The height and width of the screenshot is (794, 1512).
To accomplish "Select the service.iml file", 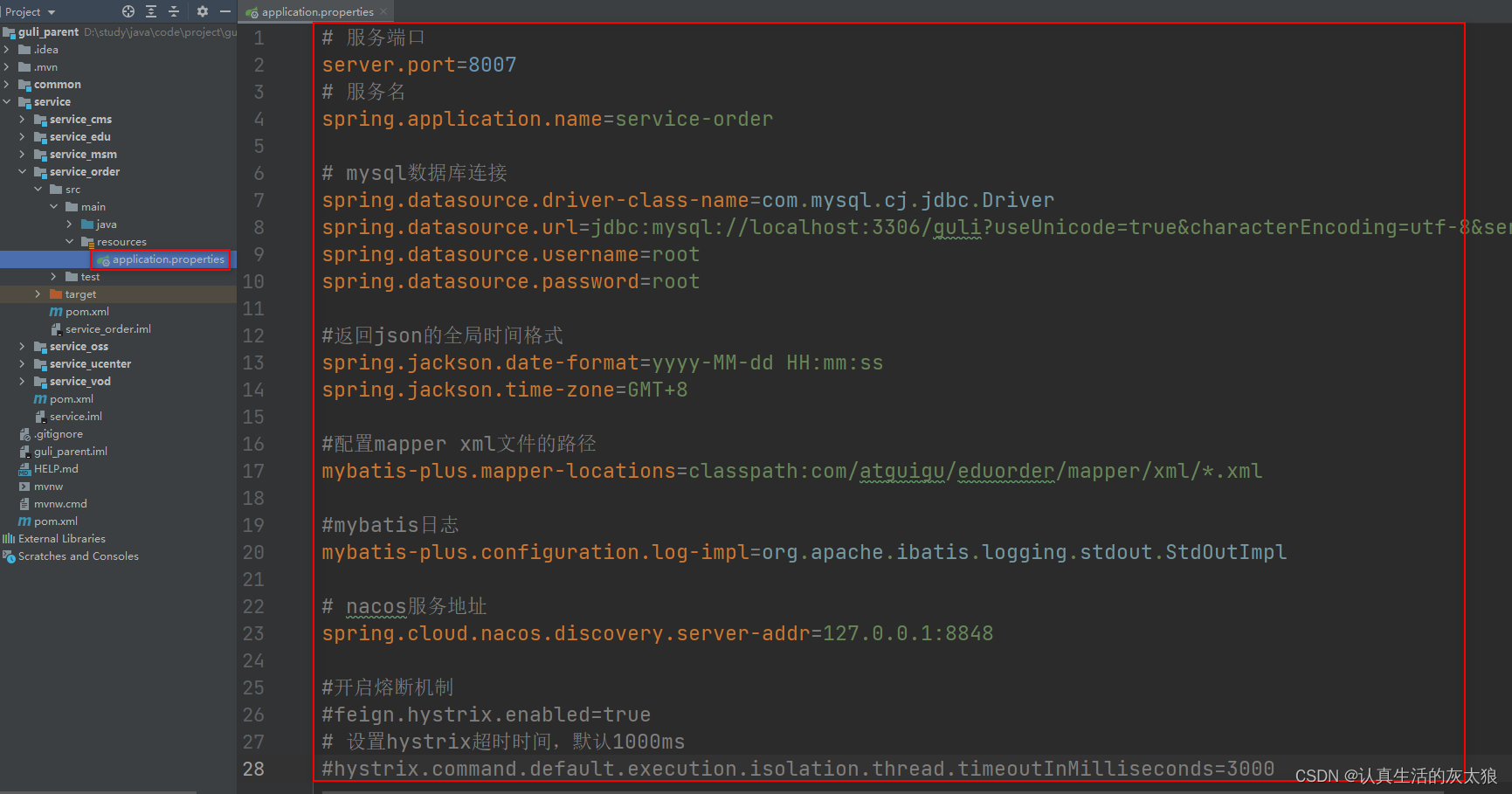I will click(x=76, y=417).
